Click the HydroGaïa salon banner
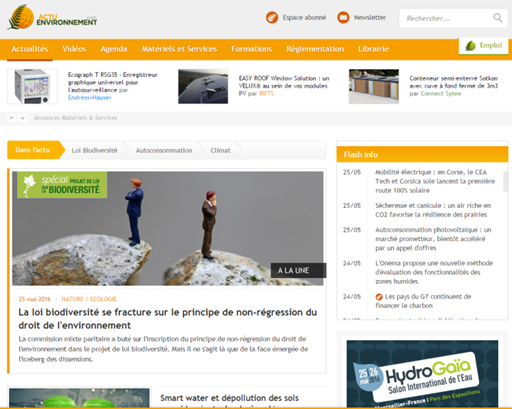Screen dimensions: 512x409 click(422, 374)
